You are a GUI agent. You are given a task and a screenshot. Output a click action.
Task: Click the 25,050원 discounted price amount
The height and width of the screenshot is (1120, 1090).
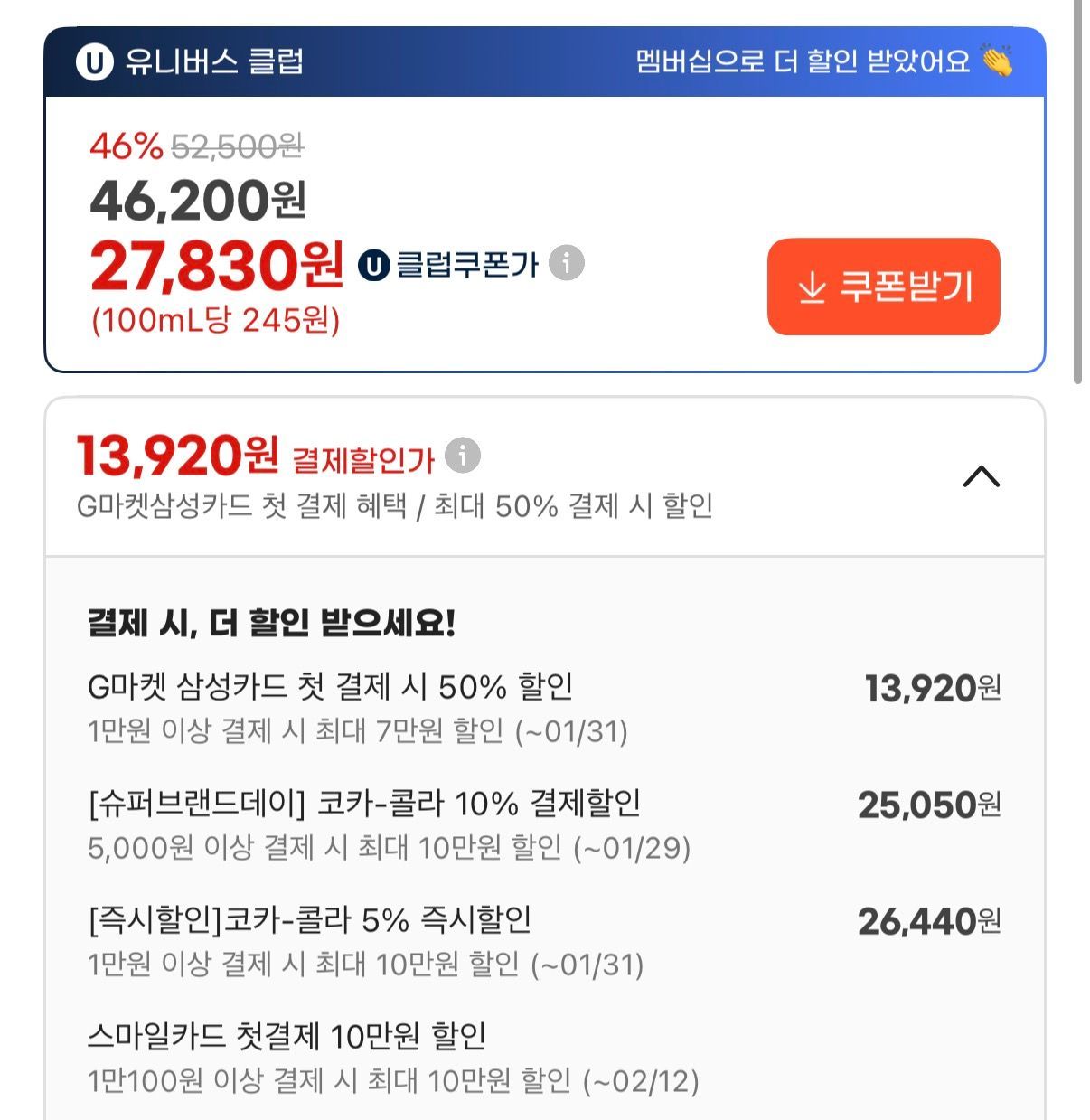[x=928, y=805]
